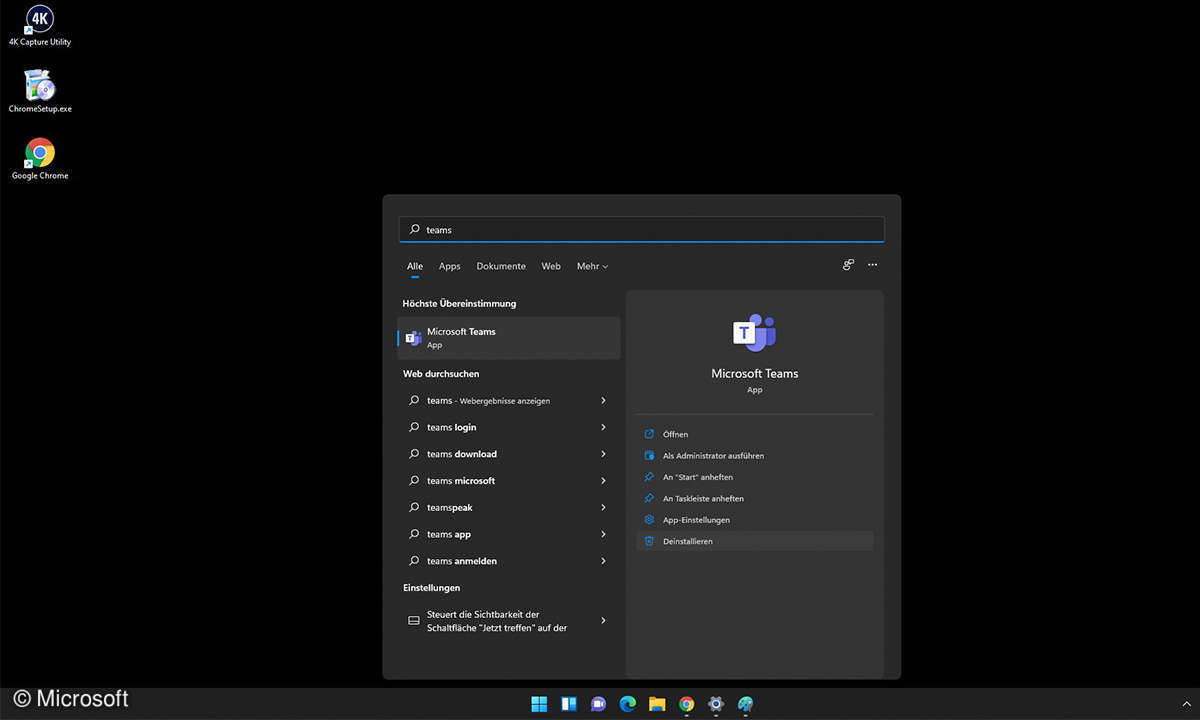This screenshot has height=720, width=1200.
Task: Open the Teams Chat icon on taskbar
Action: [x=598, y=704]
